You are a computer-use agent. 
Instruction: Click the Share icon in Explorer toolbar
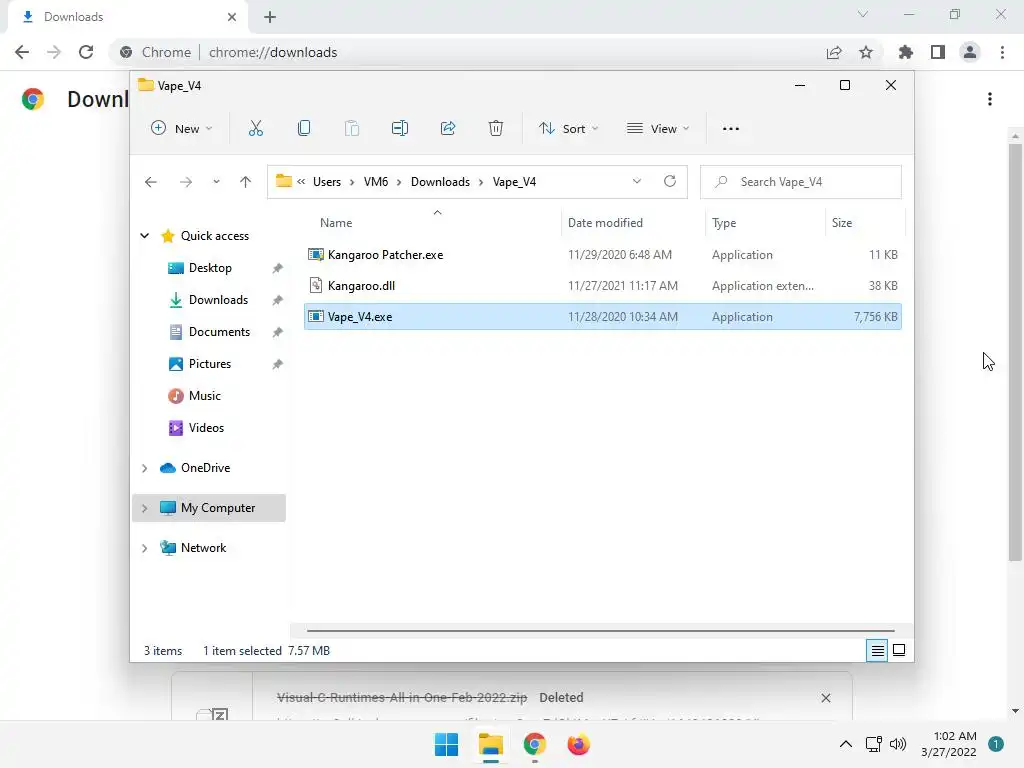[448, 129]
